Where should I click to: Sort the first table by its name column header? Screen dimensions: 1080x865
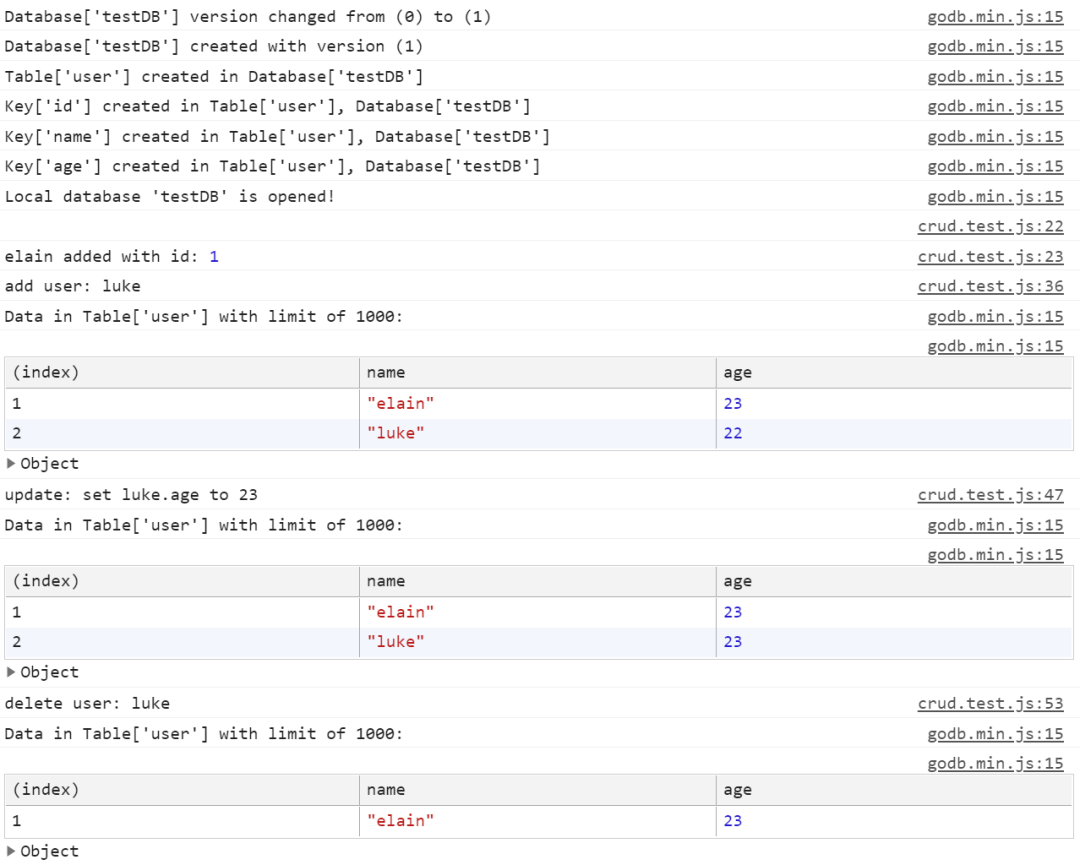(x=386, y=373)
